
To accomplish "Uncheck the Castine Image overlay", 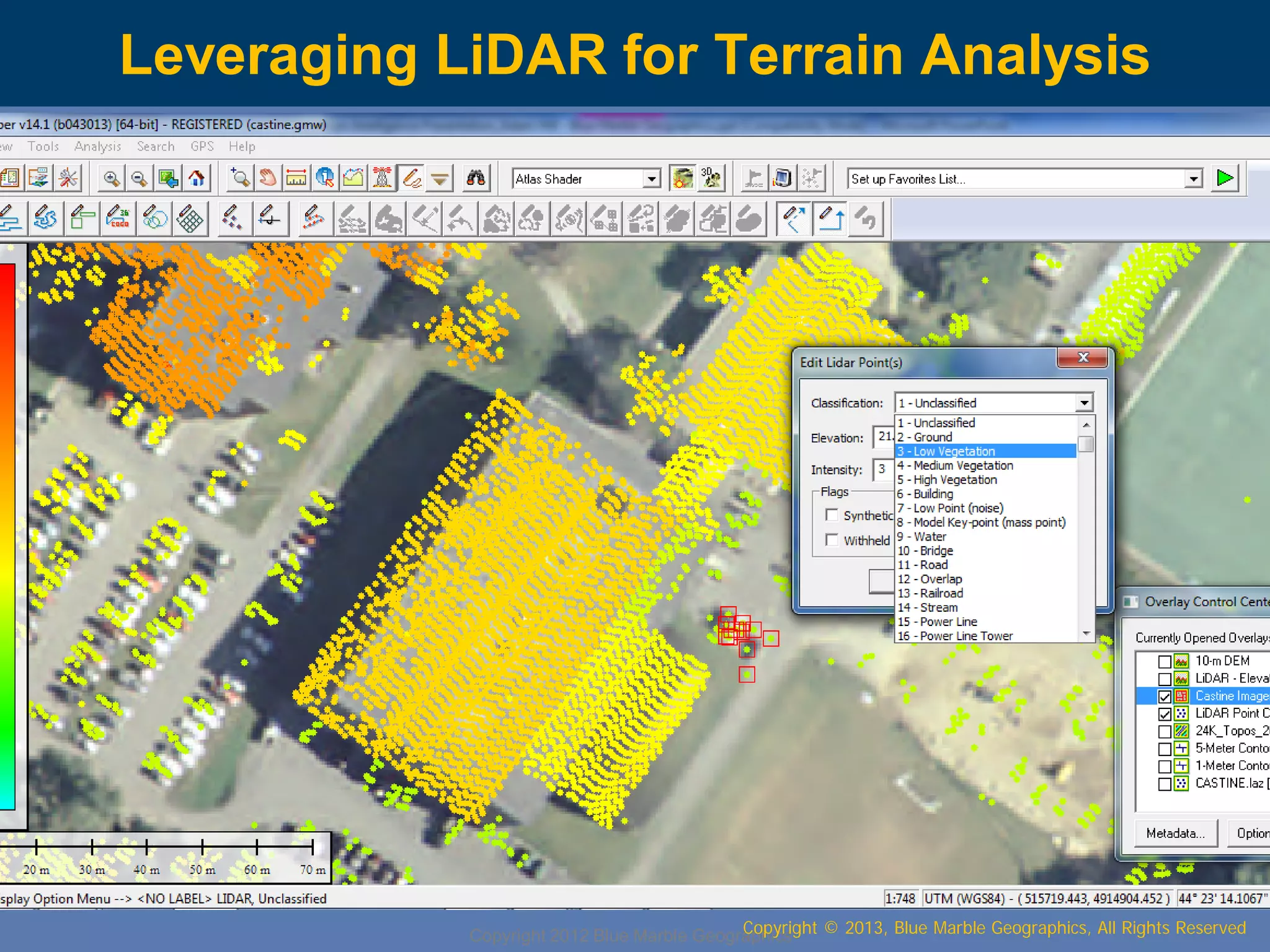I will click(1165, 696).
